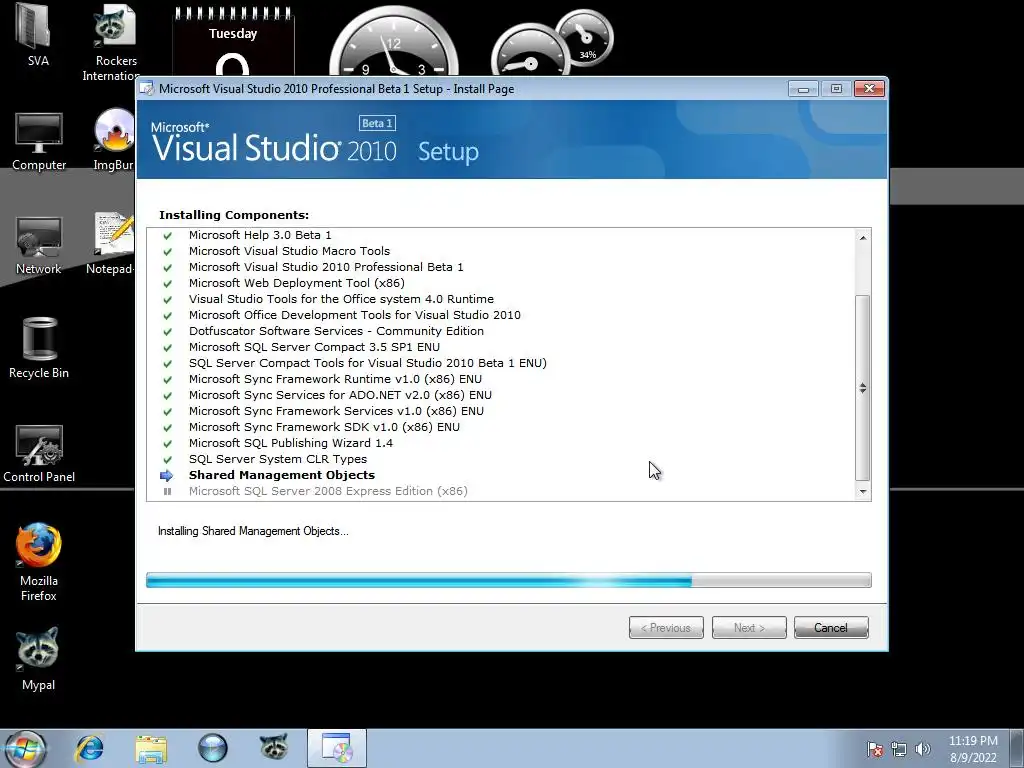The image size is (1024, 768).
Task: Select Dotfuscator Software Services row
Action: (x=336, y=331)
